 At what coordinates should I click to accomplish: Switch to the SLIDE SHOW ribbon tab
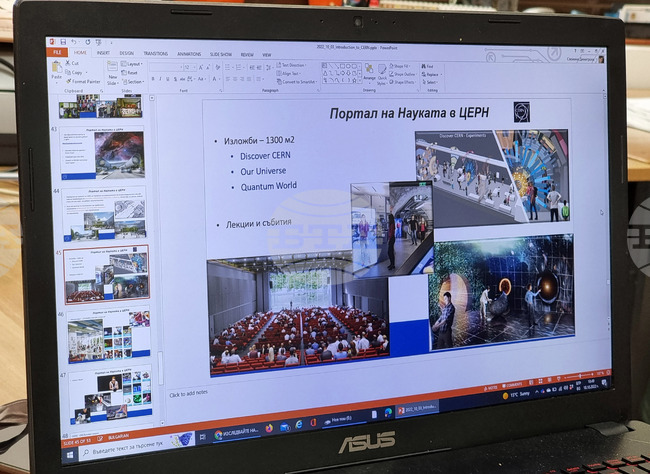(x=221, y=54)
